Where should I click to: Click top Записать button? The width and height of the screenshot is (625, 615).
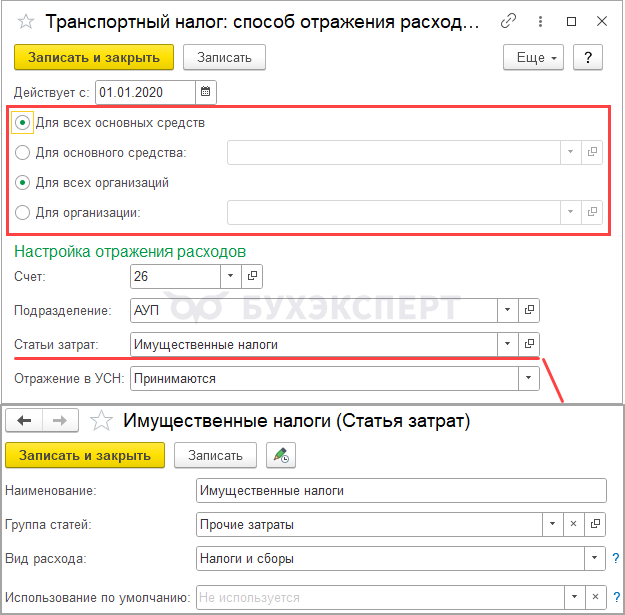coord(224,57)
